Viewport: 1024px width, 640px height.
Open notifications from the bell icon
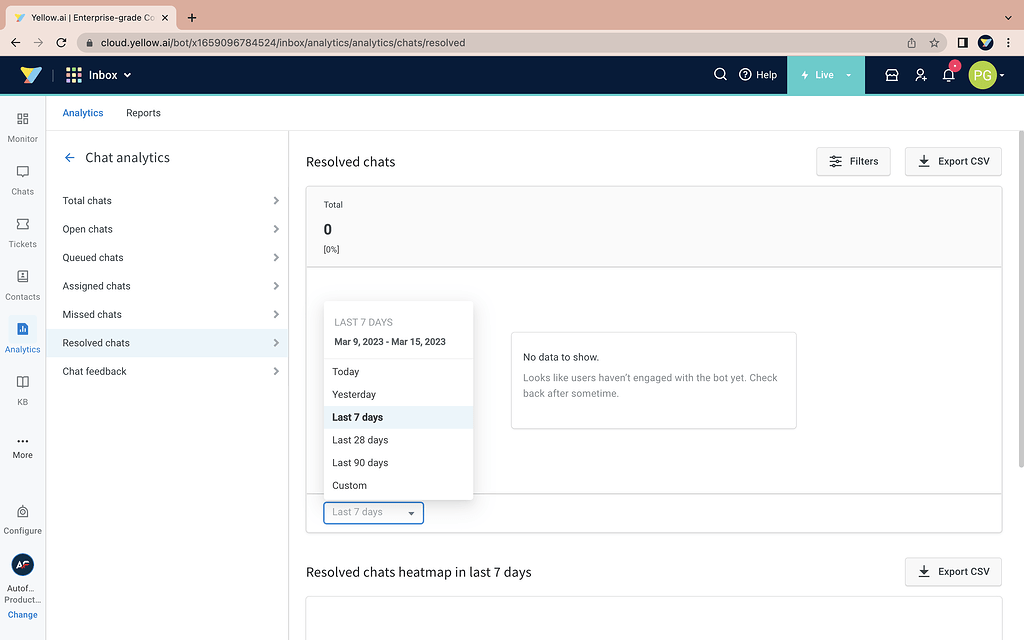948,74
